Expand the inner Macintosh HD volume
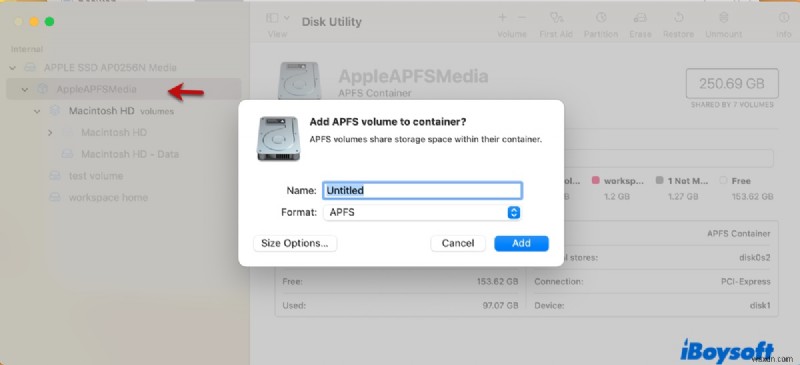The width and height of the screenshot is (800, 365). pos(49,133)
